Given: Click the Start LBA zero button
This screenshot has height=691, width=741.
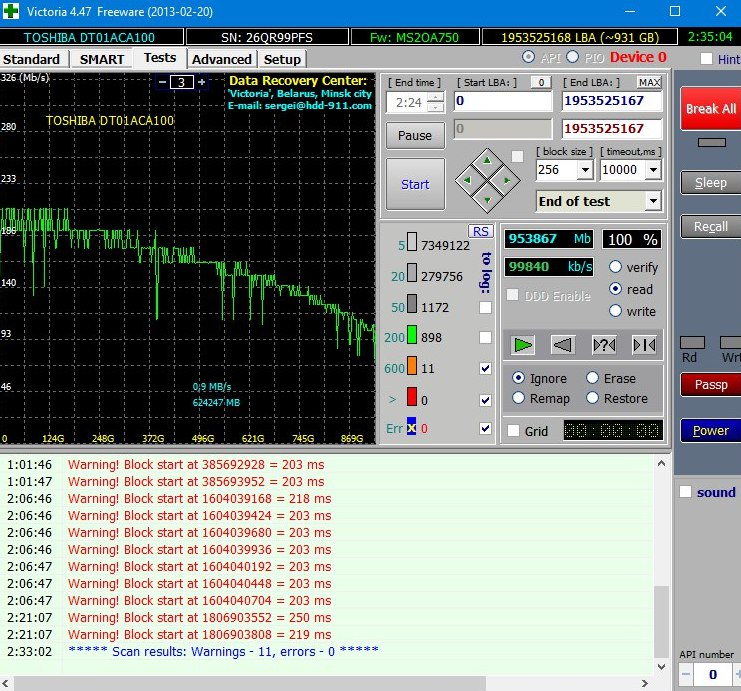Looking at the screenshot, I should click(x=541, y=83).
